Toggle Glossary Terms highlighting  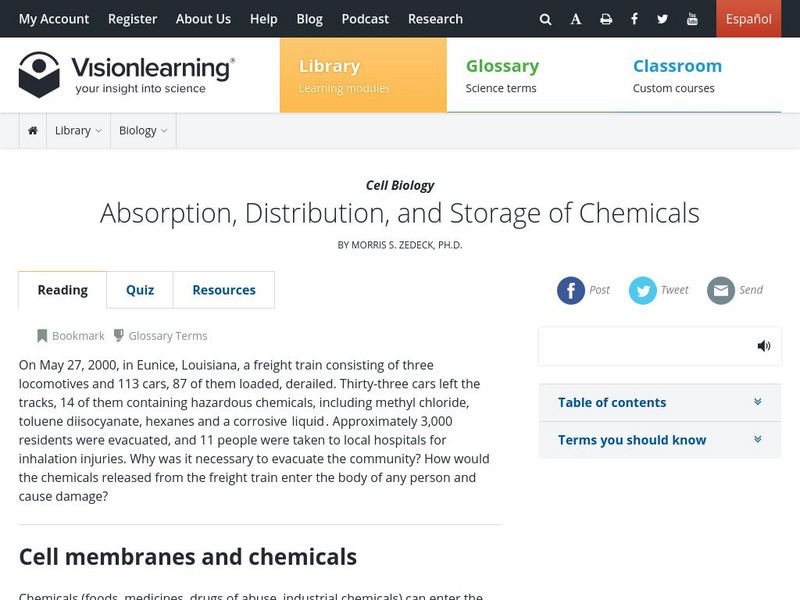click(x=160, y=336)
